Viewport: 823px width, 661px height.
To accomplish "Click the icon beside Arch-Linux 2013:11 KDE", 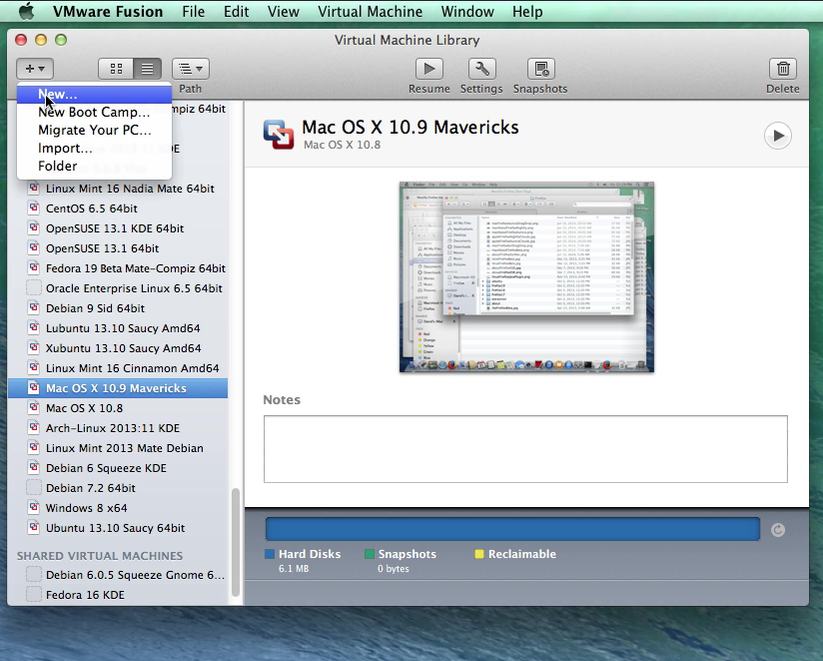I will click(x=34, y=427).
